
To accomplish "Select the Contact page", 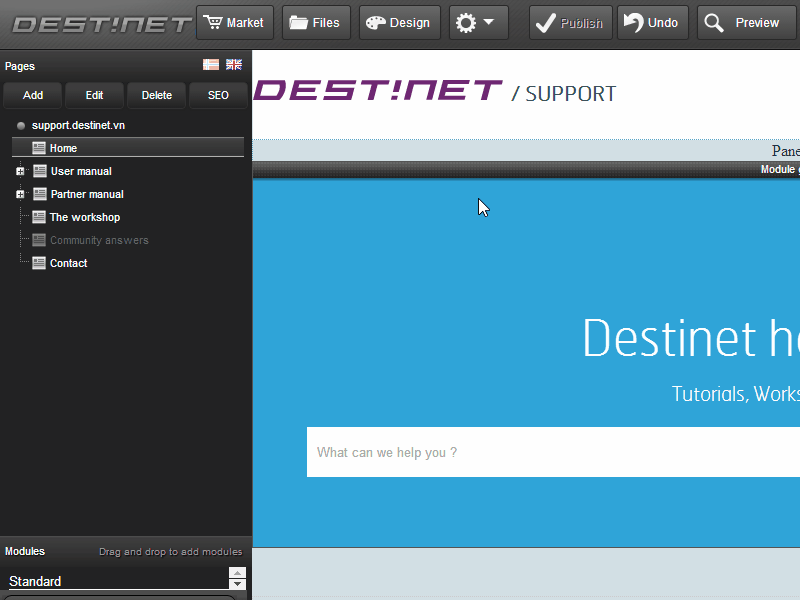I will coord(68,263).
